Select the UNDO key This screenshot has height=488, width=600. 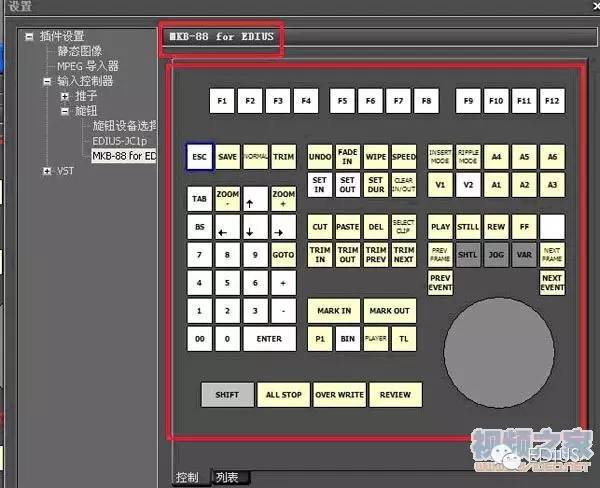coord(320,157)
